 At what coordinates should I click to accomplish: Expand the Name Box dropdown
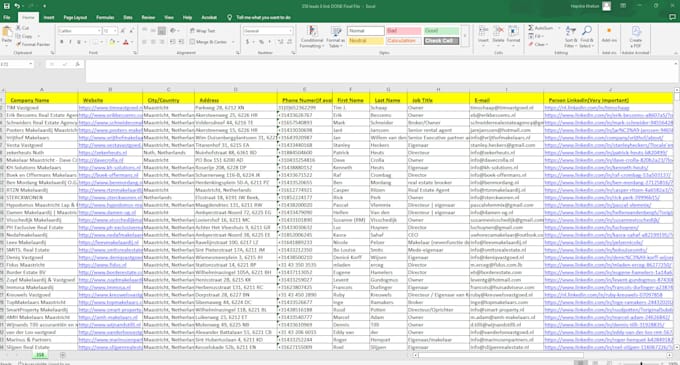tap(31, 64)
